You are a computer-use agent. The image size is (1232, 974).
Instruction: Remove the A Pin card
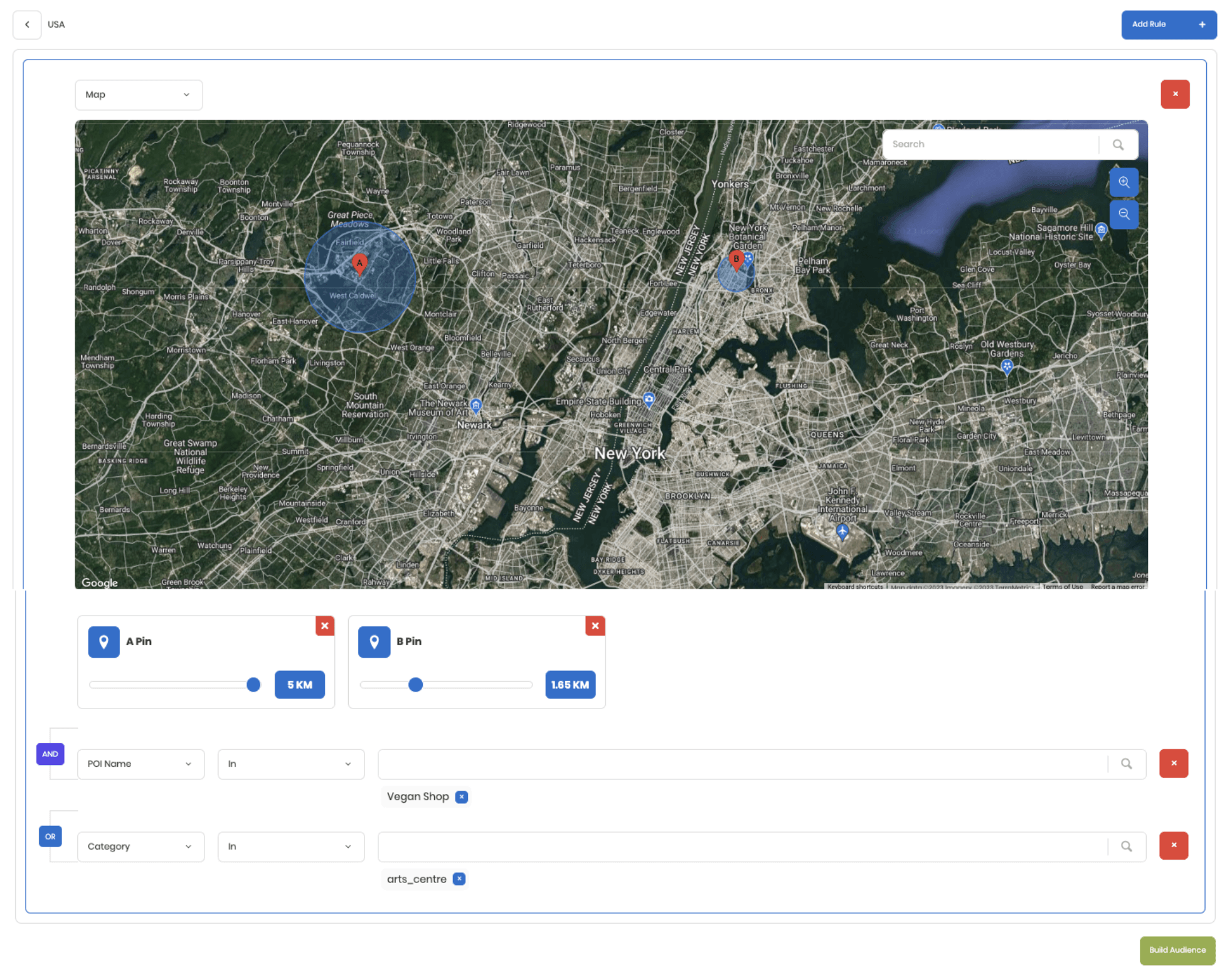[x=324, y=626]
